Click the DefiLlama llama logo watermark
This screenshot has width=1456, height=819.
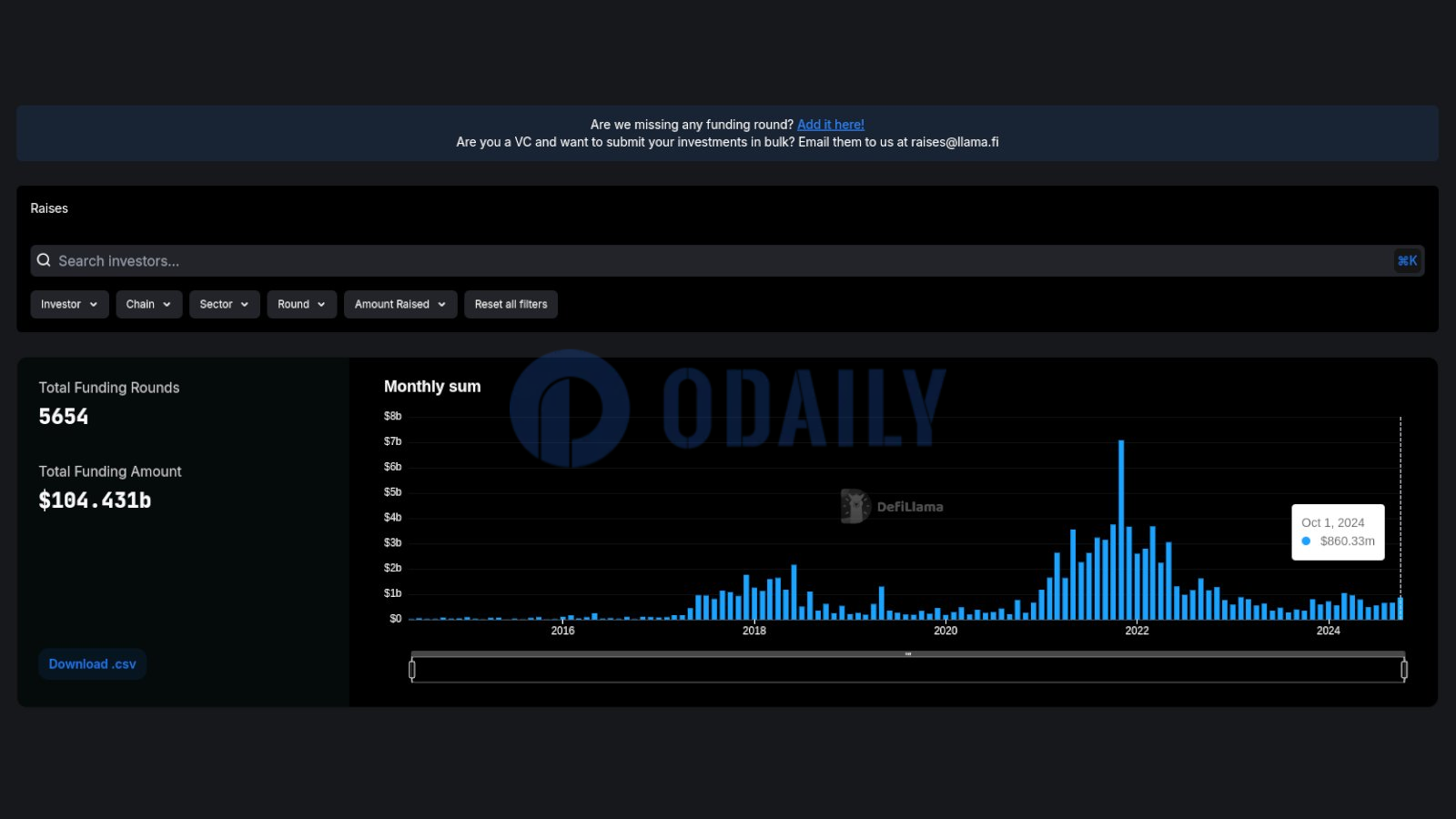[854, 506]
